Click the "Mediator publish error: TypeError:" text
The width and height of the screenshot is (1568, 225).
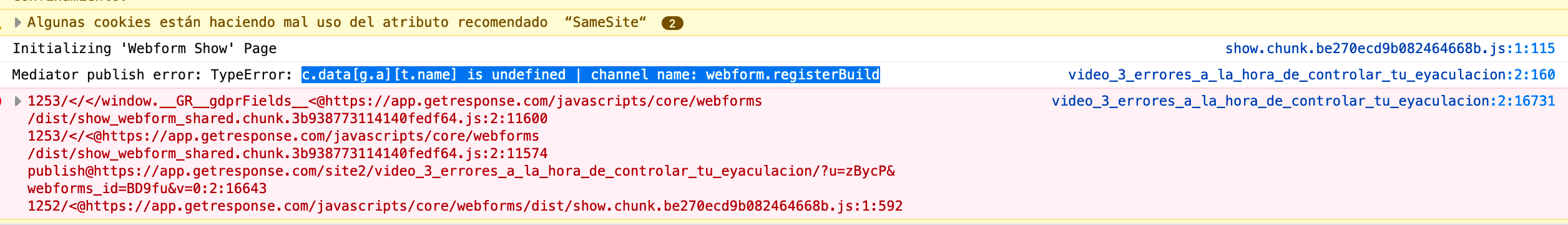152,75
